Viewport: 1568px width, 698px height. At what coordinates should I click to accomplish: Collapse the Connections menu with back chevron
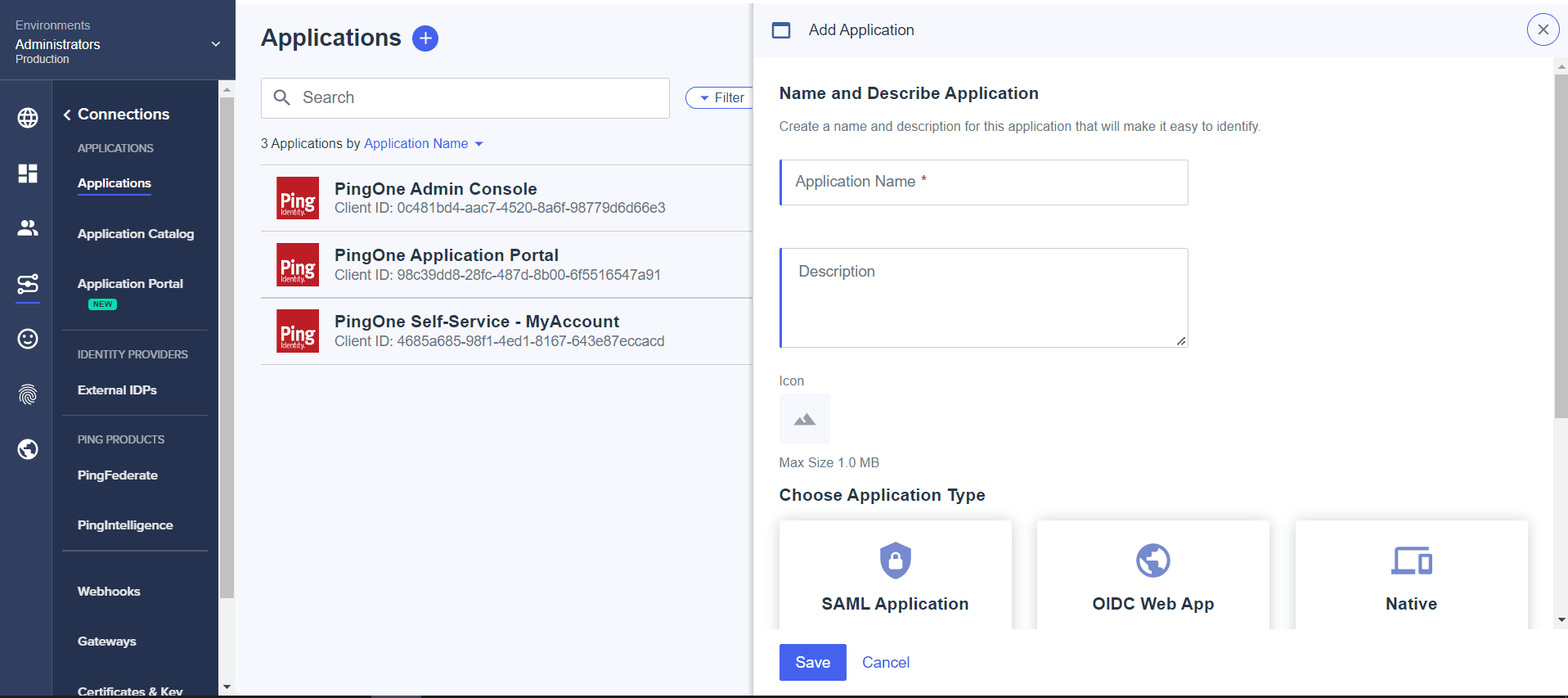tap(67, 115)
